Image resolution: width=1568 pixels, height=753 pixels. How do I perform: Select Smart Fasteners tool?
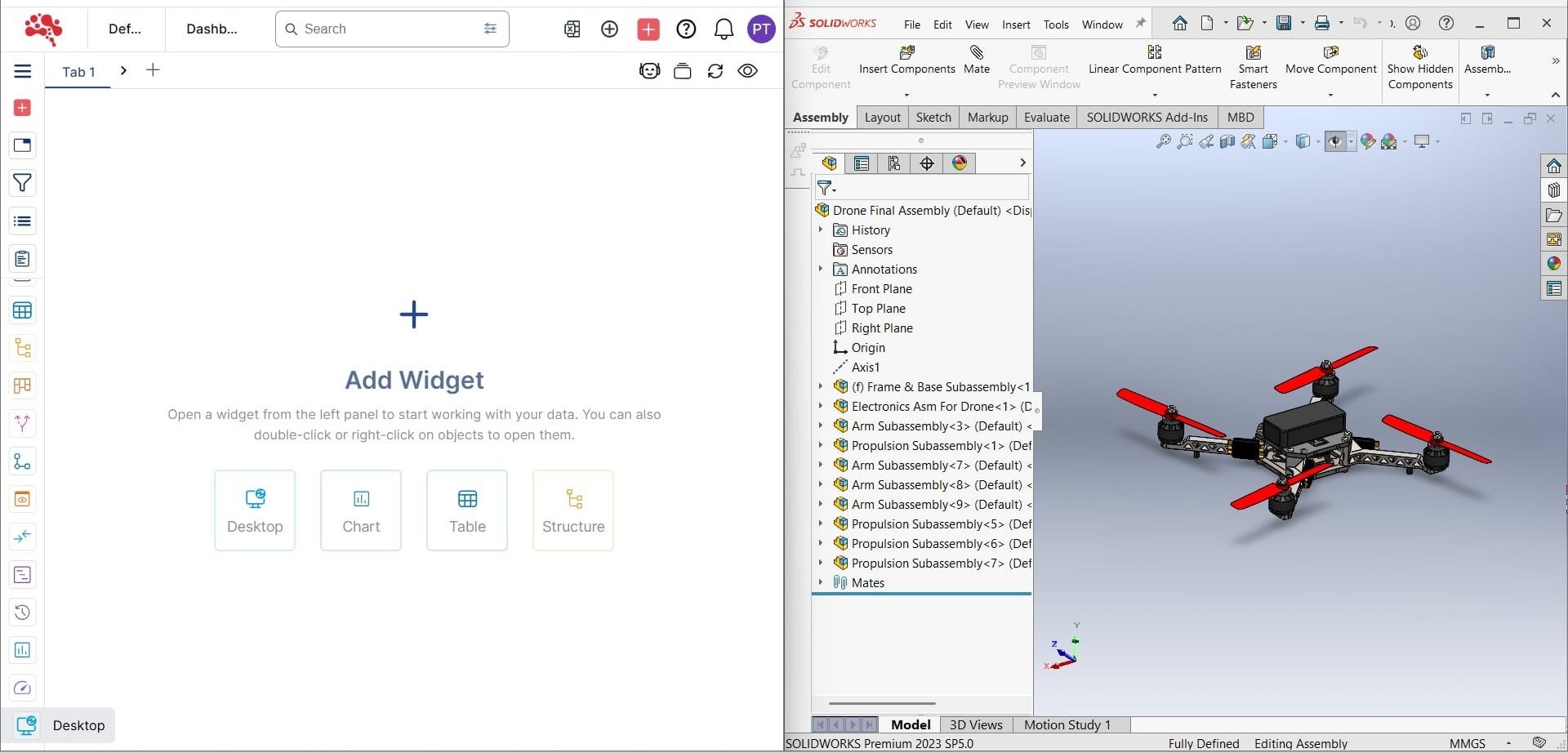coord(1253,54)
